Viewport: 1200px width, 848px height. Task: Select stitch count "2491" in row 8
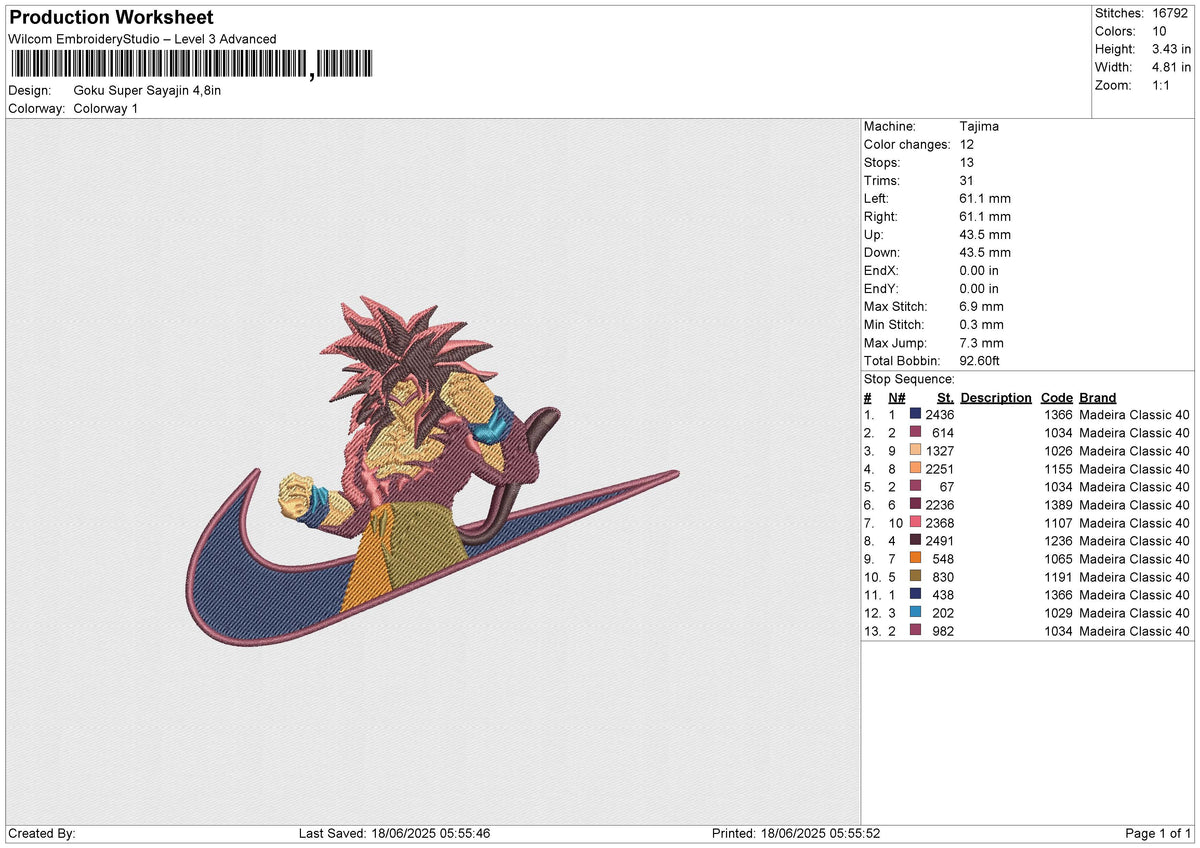939,540
